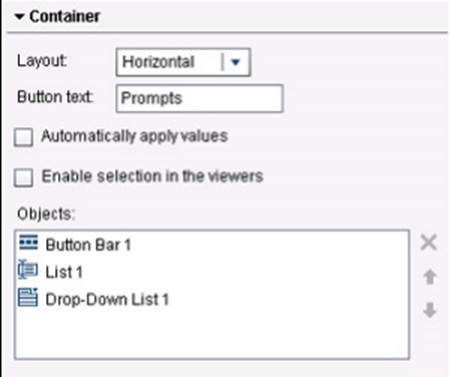Click the Button text input field
Image resolution: width=450 pixels, height=377 pixels.
pos(199,98)
